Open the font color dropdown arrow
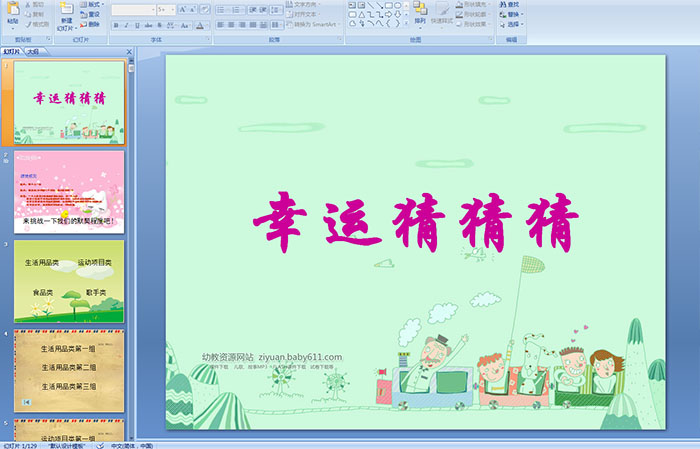The height and width of the screenshot is (449, 700). [207, 25]
